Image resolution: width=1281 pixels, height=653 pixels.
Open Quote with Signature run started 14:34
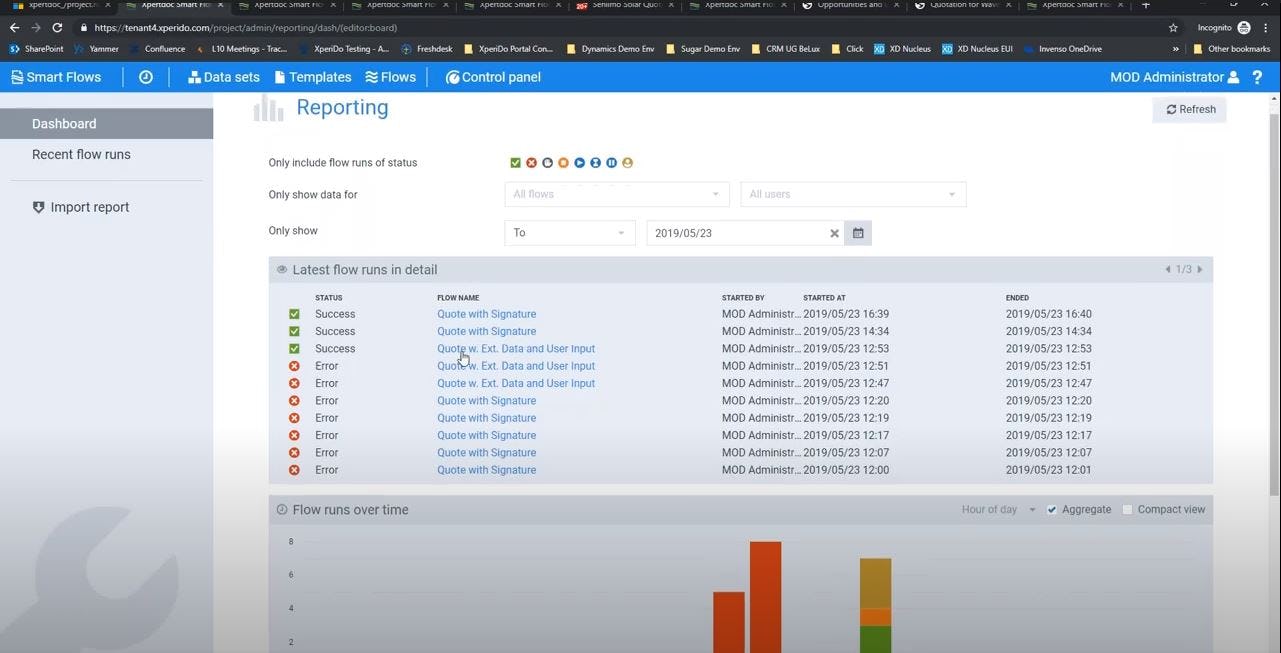486,331
